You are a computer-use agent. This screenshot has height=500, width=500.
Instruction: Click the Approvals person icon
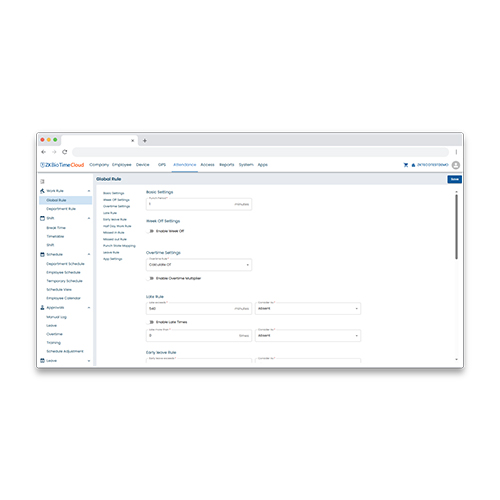tap(42, 307)
